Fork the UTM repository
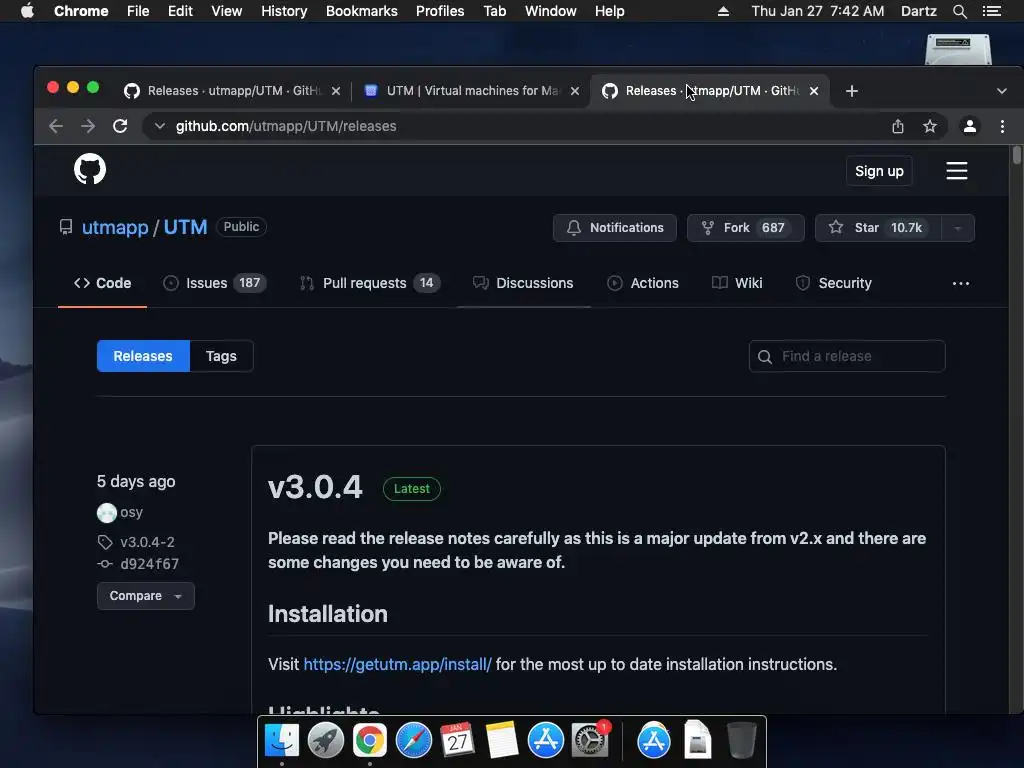Image resolution: width=1024 pixels, height=768 pixels. [745, 228]
